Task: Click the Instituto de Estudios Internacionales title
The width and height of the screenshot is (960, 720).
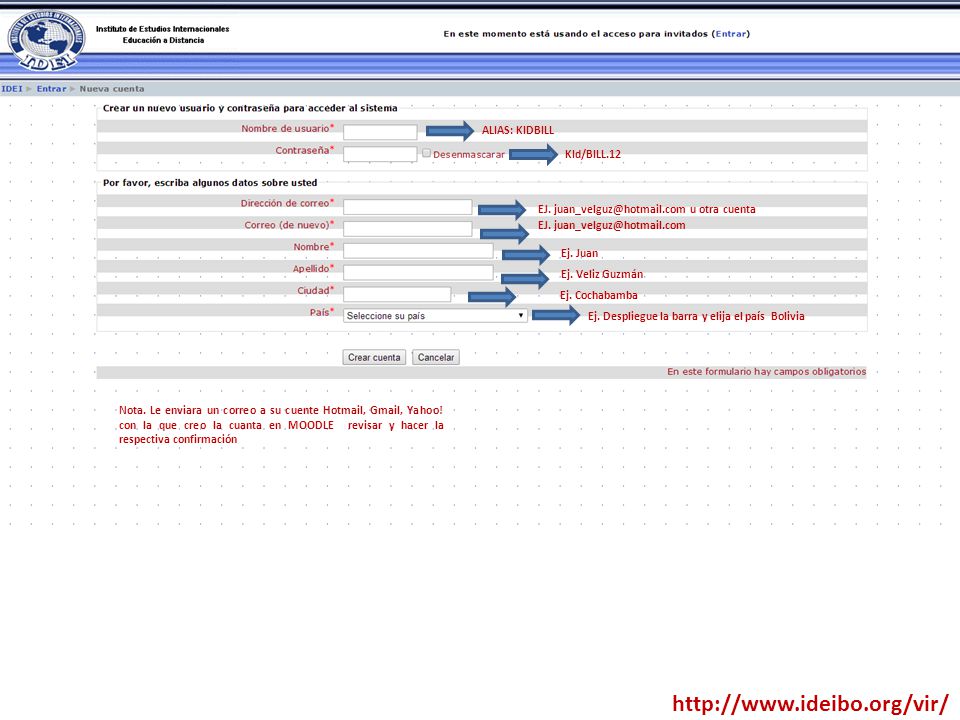Action: point(163,29)
